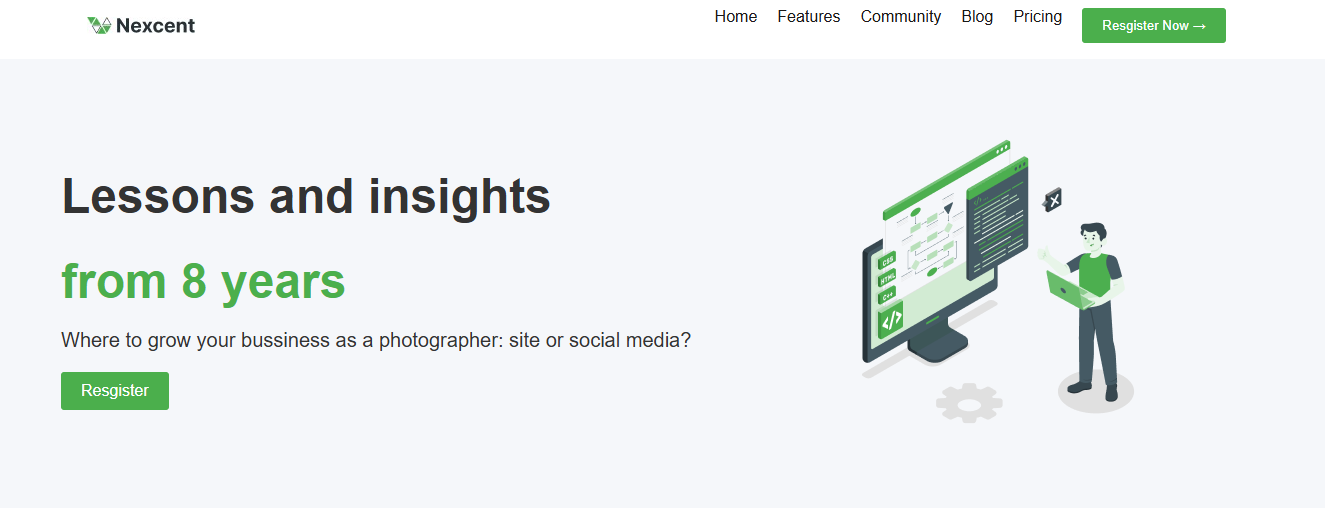Click the dark code editor window illustration
This screenshot has height=518, width=1325.
pyautogui.click(x=997, y=218)
